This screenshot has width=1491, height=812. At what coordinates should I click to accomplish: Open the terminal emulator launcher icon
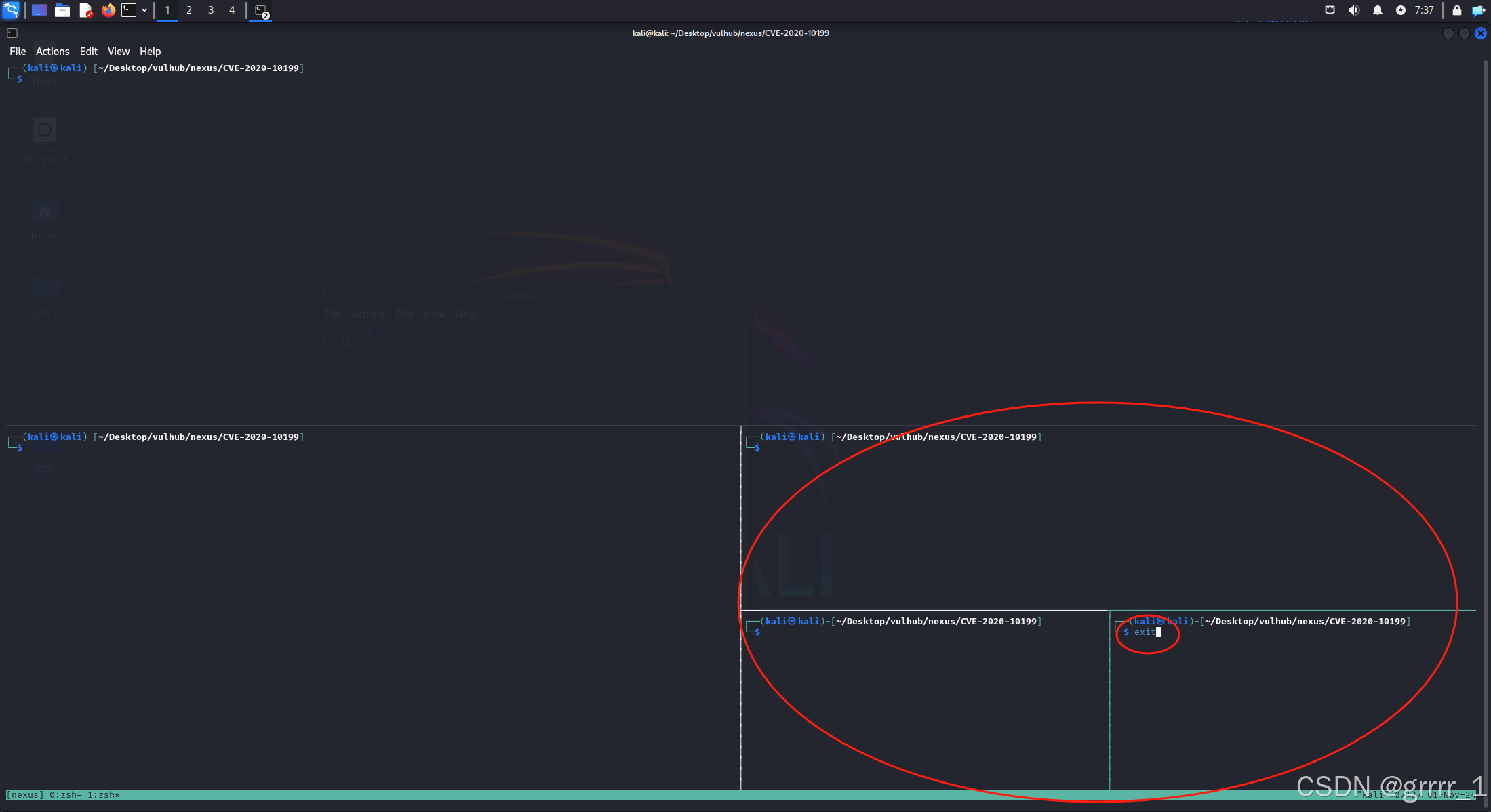tap(129, 10)
